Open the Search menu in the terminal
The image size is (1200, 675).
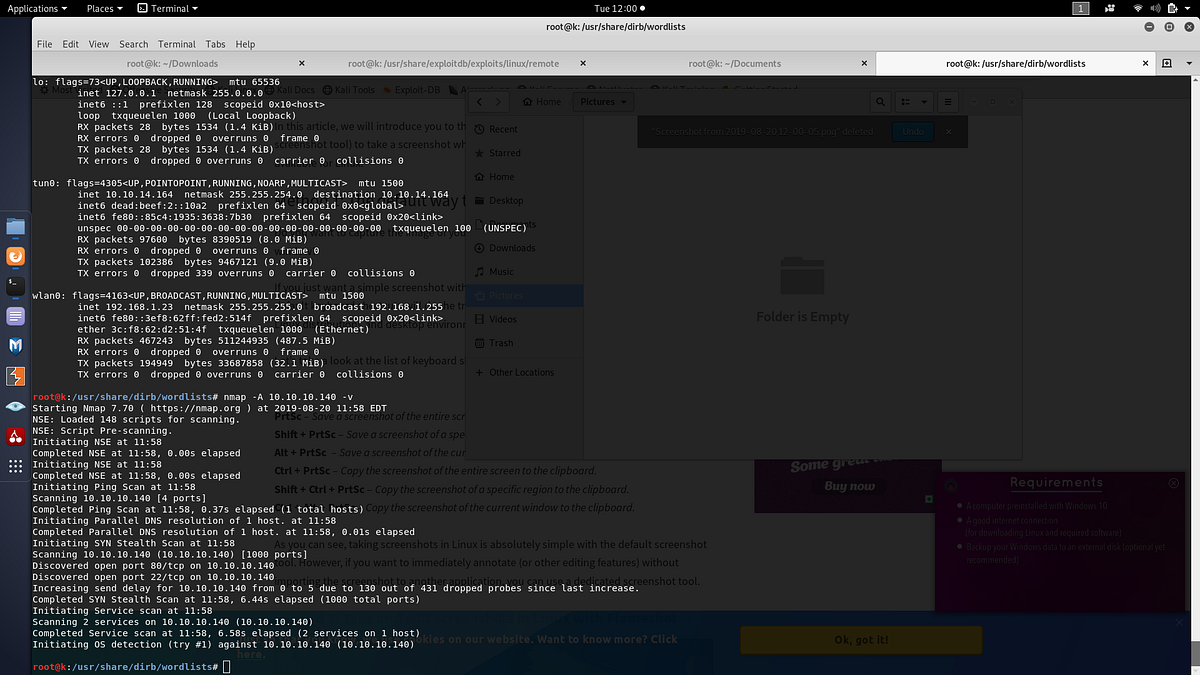133,44
